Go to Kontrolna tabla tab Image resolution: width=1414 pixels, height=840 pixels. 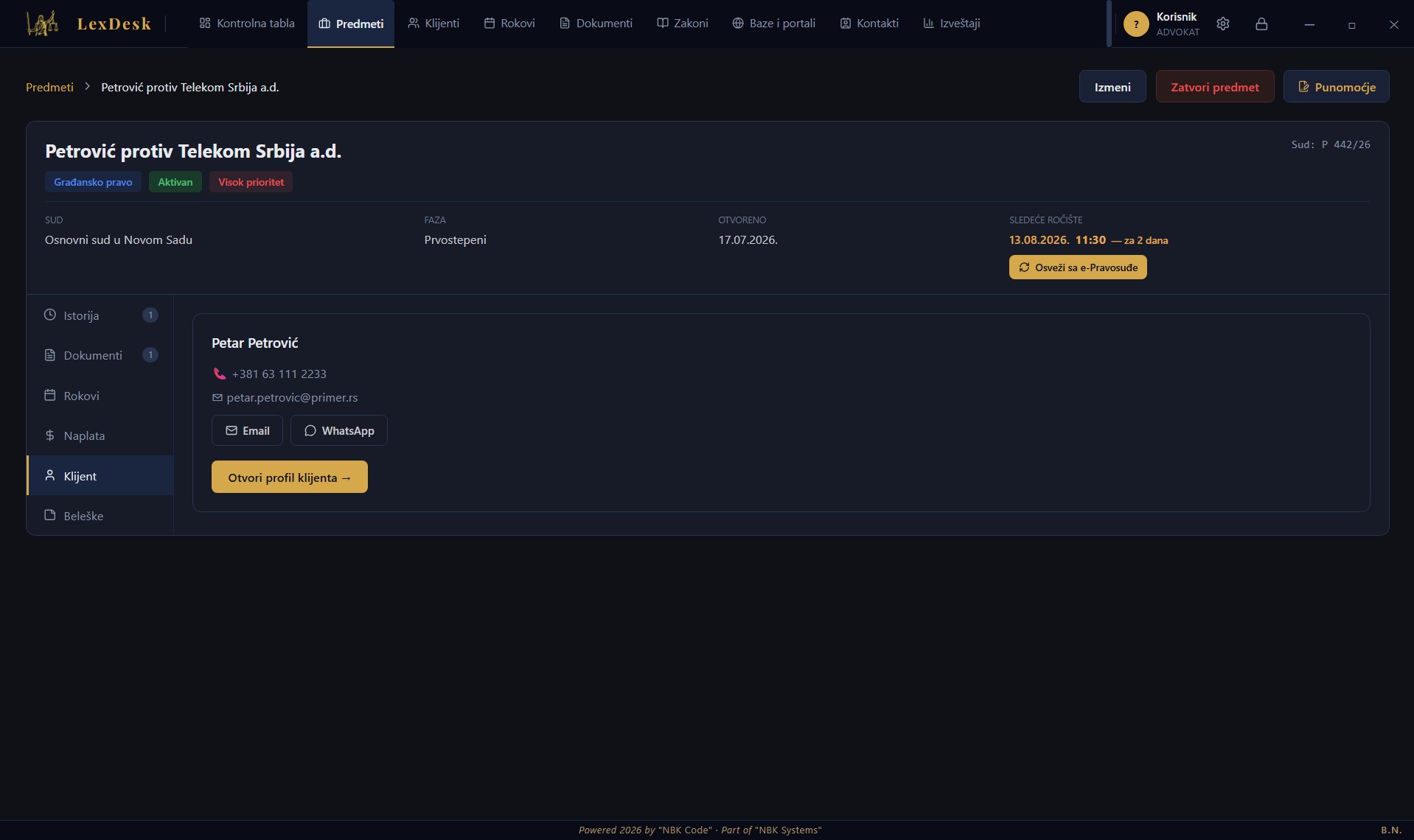click(247, 24)
